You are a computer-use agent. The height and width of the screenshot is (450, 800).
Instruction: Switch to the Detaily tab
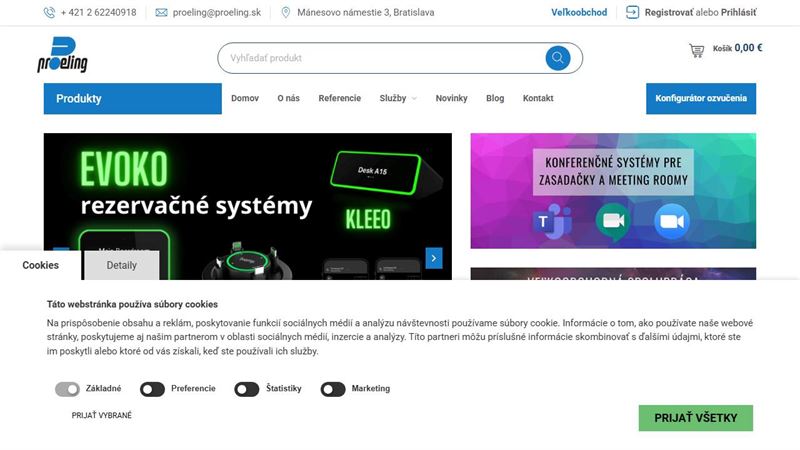click(121, 265)
